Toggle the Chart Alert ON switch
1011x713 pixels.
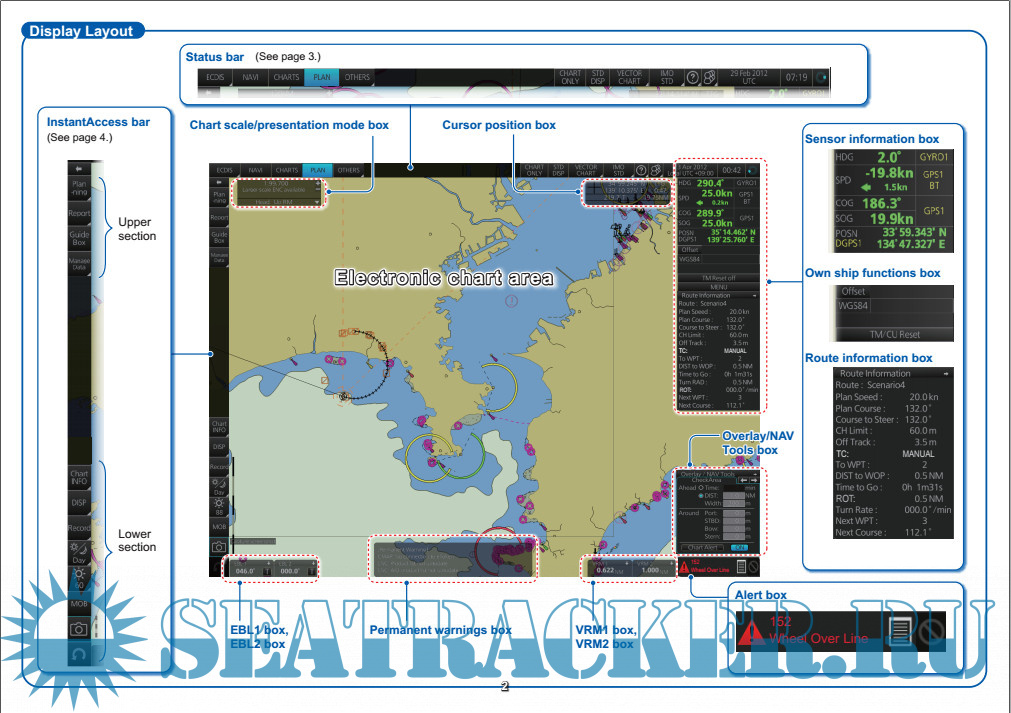click(x=739, y=548)
